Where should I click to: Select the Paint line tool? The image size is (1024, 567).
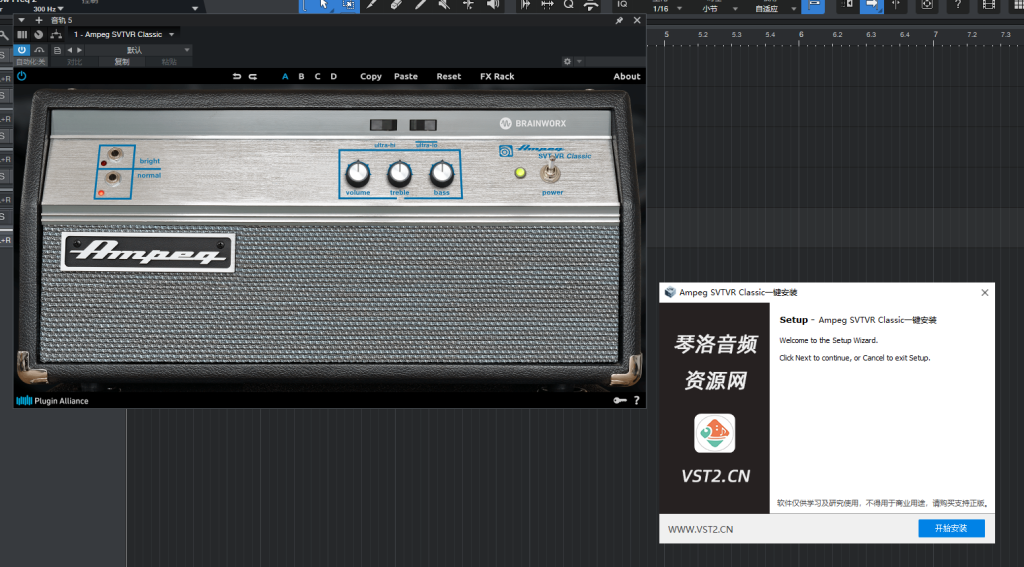[x=421, y=5]
